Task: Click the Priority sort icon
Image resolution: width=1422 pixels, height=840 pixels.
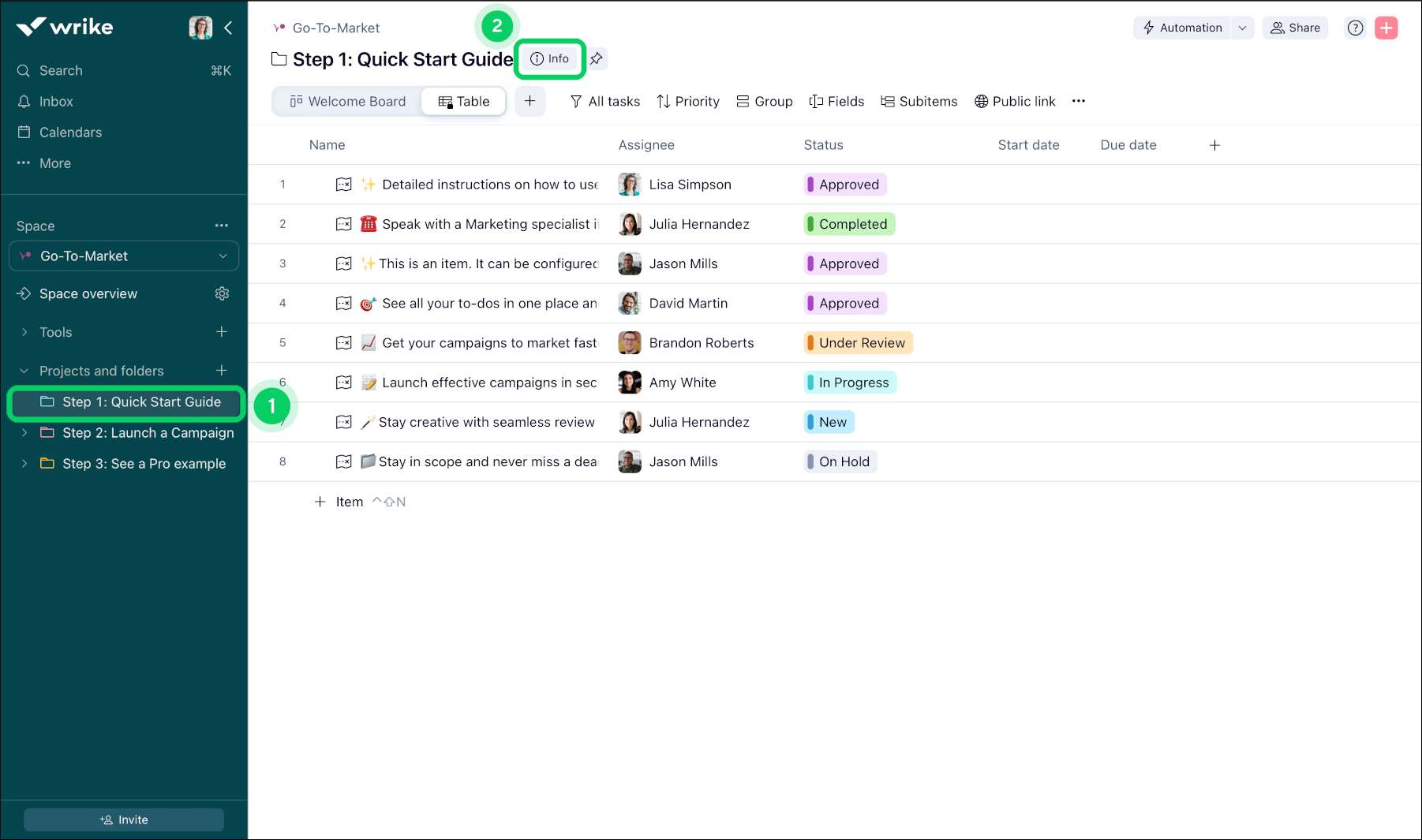Action: point(664,101)
